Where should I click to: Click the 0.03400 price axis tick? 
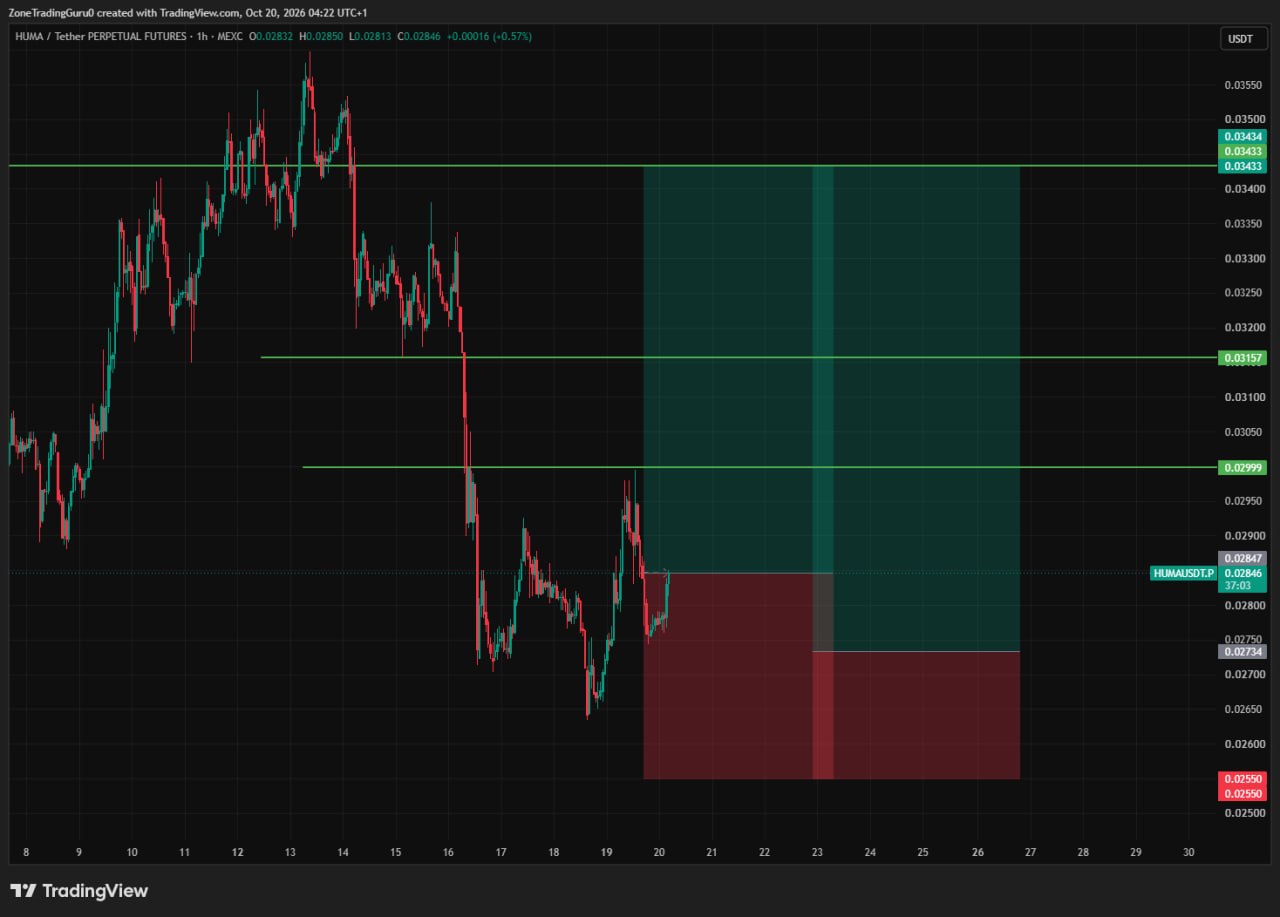(x=1243, y=189)
